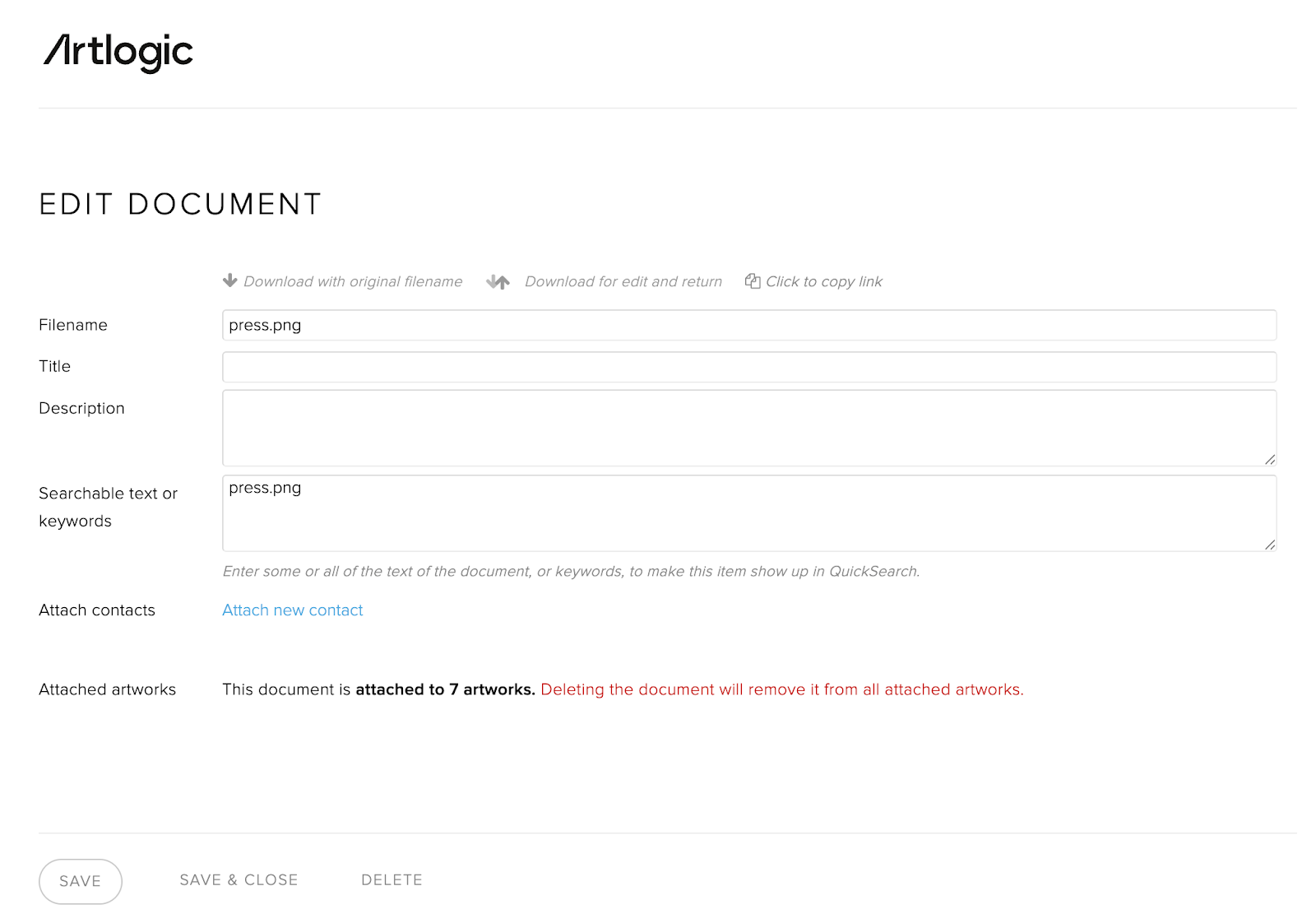Screen dimensions: 1316x923
Task: Place cursor in the Description text area
Action: pyautogui.click(x=748, y=428)
